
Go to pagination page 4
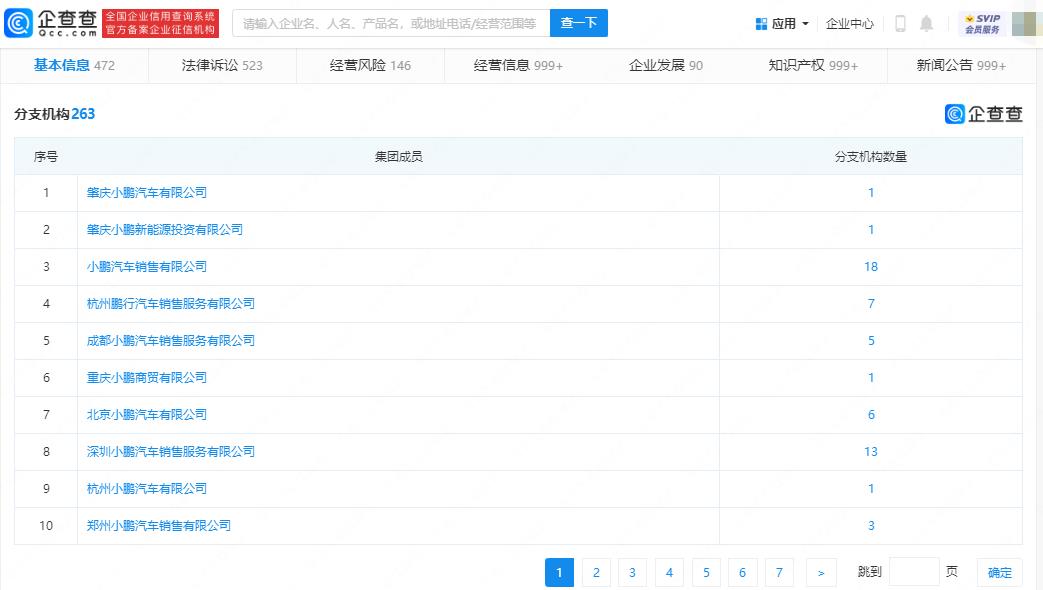click(669, 572)
